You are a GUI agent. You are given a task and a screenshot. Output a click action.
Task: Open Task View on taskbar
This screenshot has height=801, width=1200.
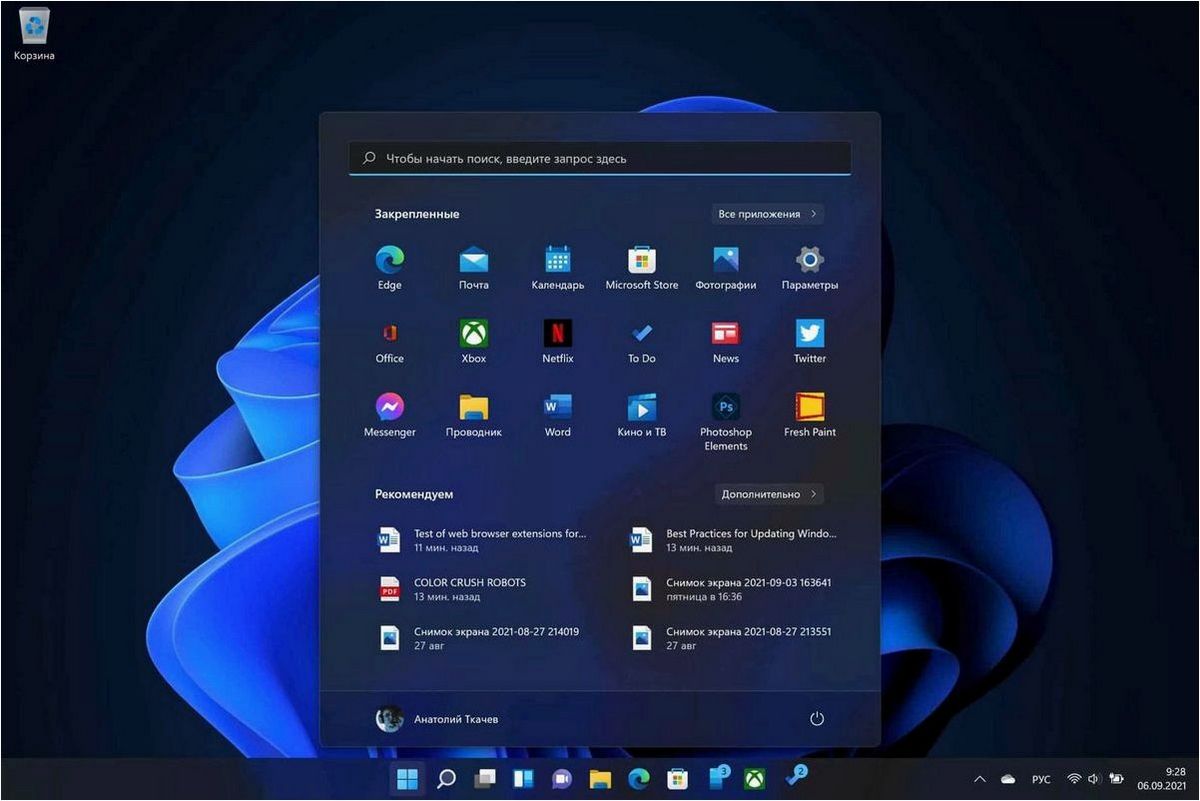tap(485, 779)
